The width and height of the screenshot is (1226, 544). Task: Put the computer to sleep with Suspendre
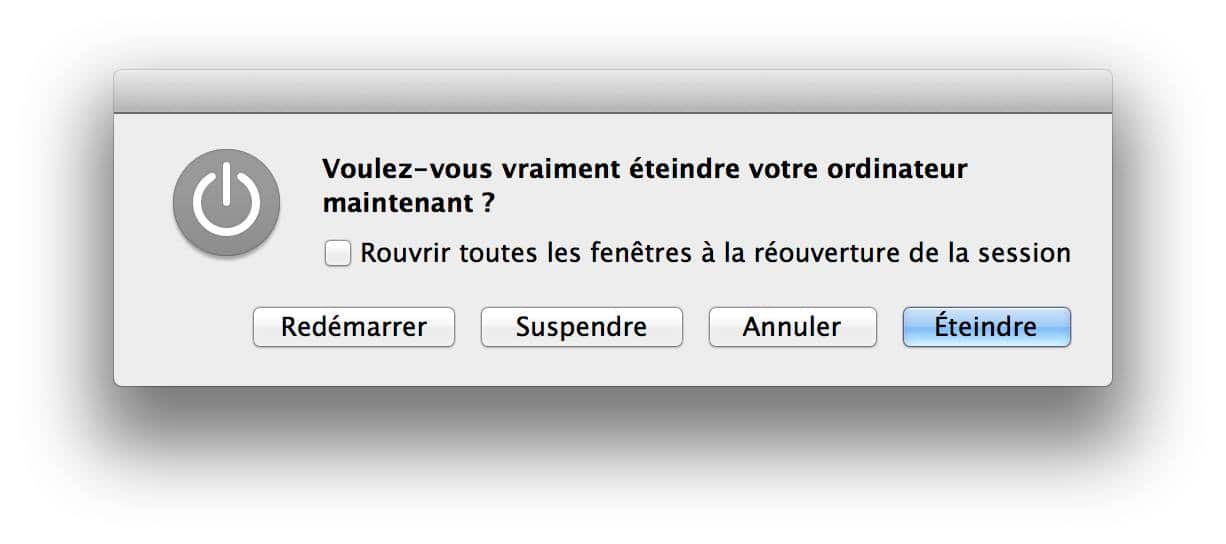click(582, 327)
